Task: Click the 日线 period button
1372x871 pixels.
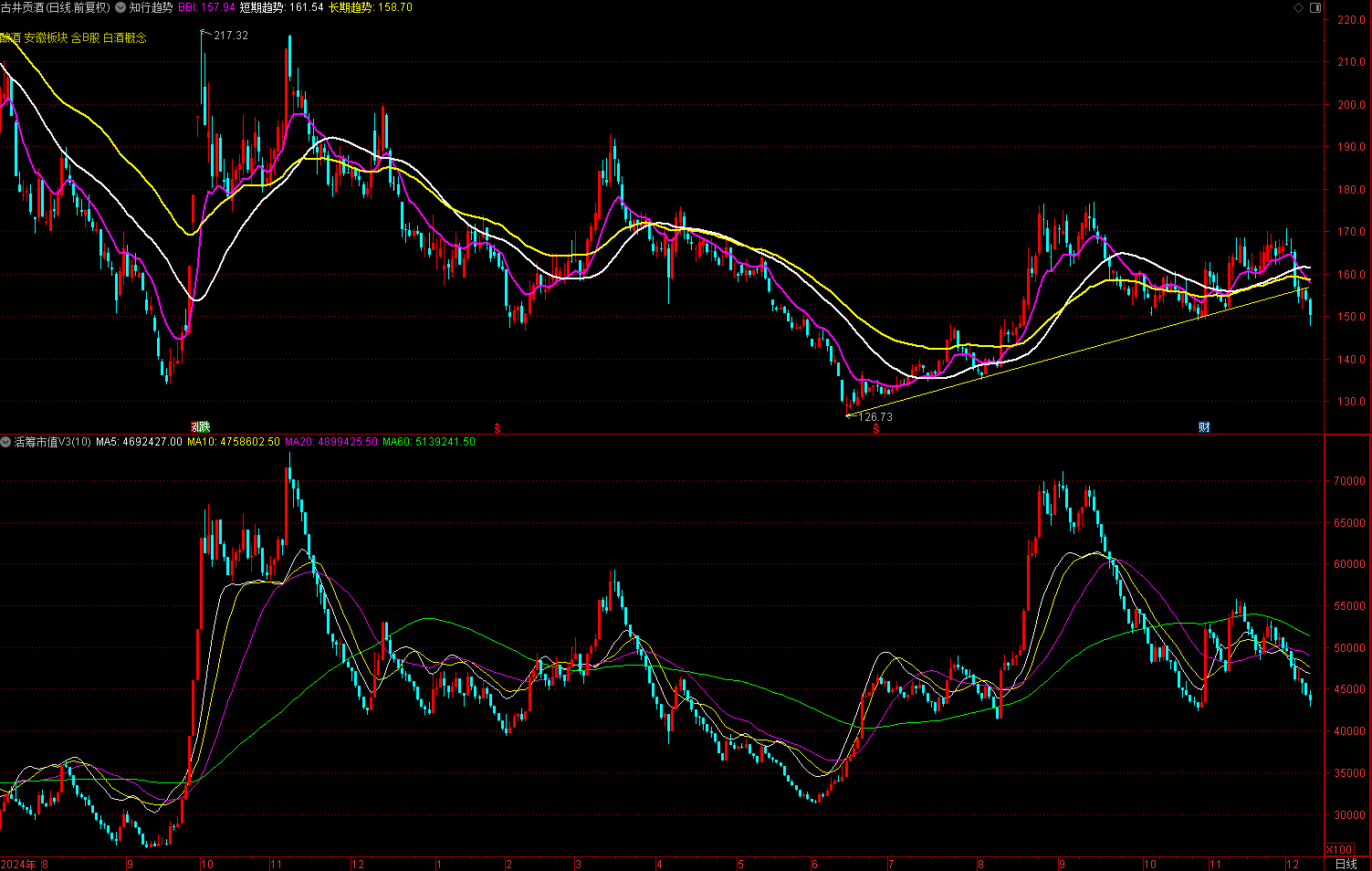Action: click(x=1346, y=864)
